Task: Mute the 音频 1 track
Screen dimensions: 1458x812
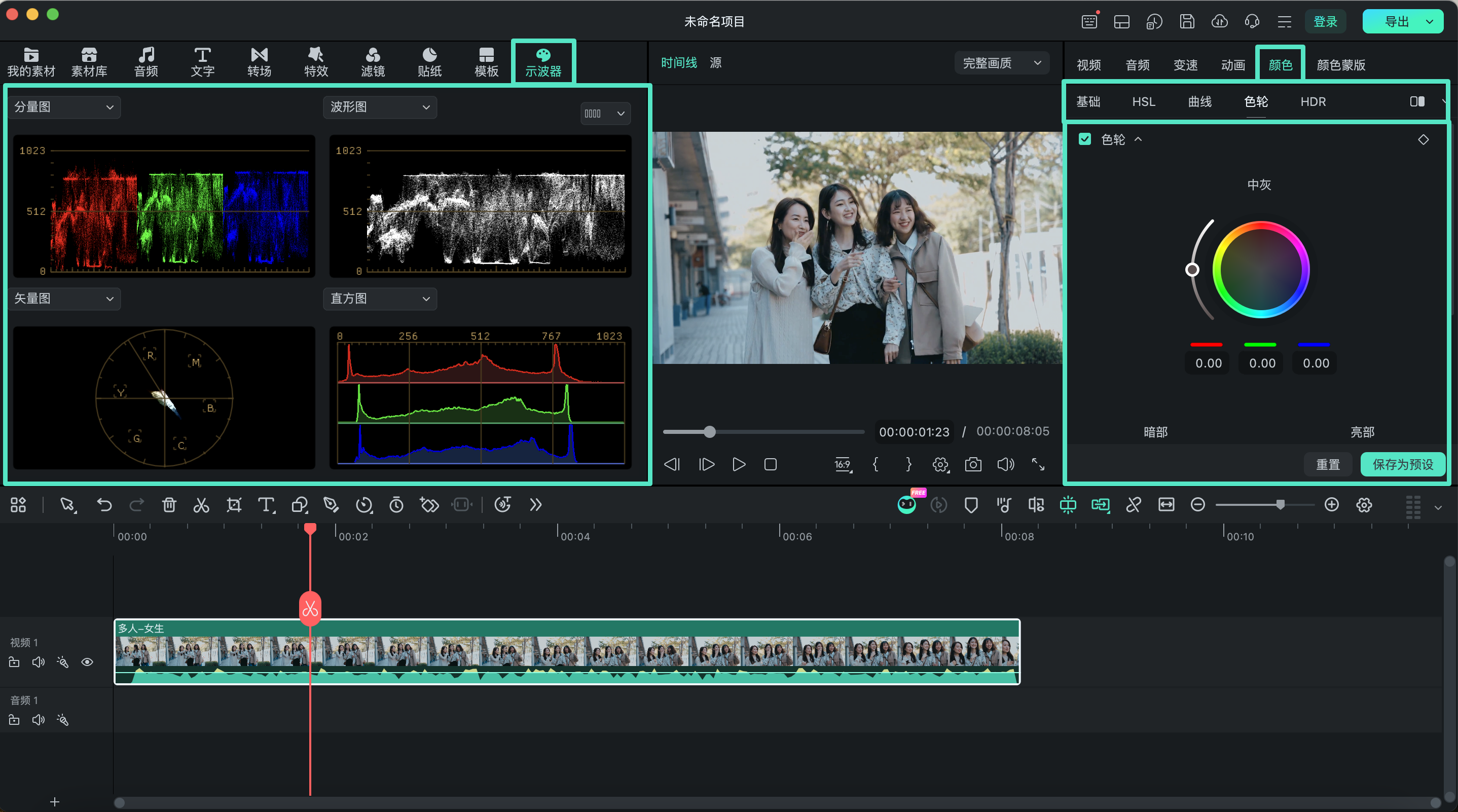Action: [x=38, y=720]
